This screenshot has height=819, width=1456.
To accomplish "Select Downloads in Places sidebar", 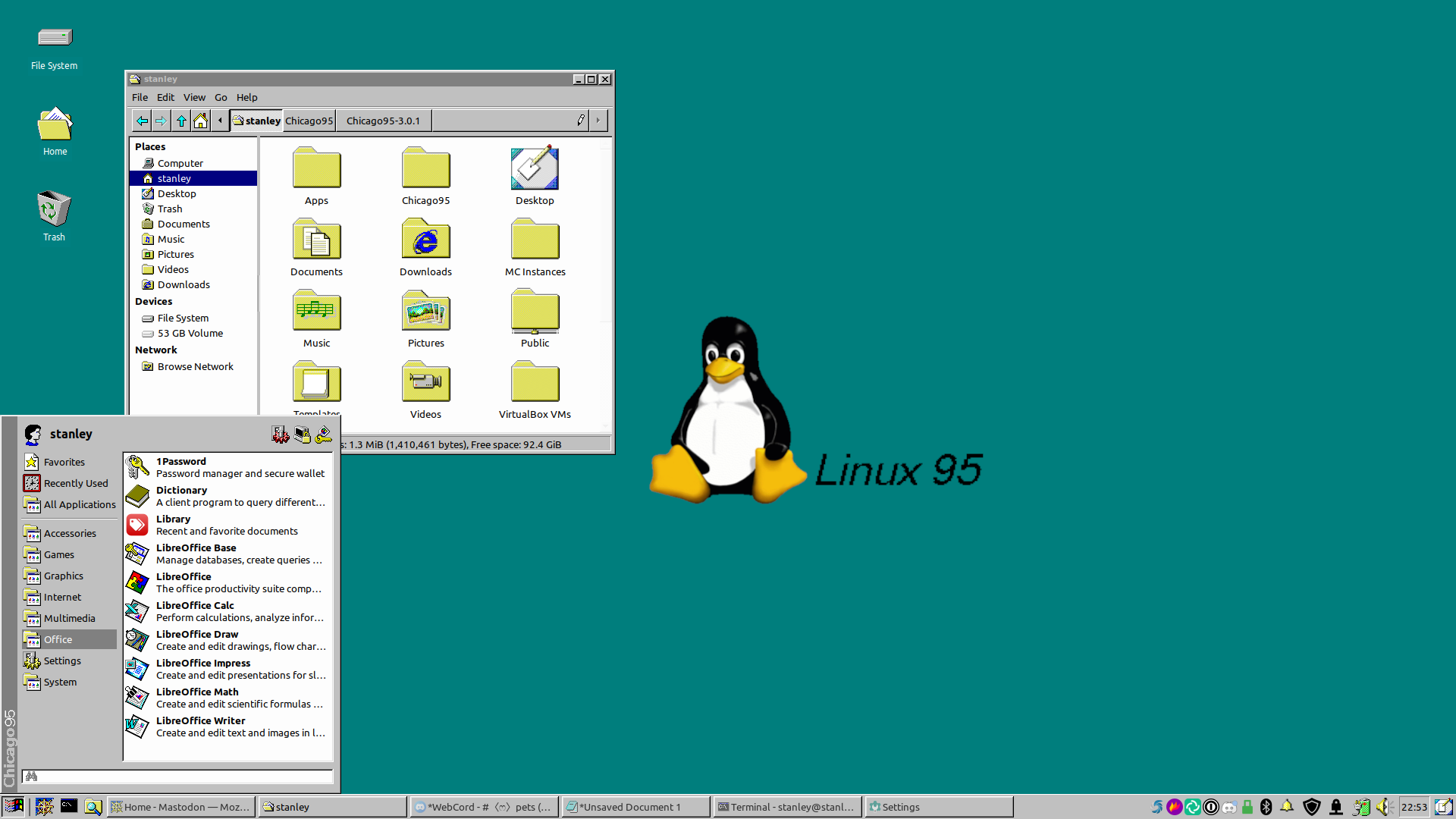I will tap(193, 284).
